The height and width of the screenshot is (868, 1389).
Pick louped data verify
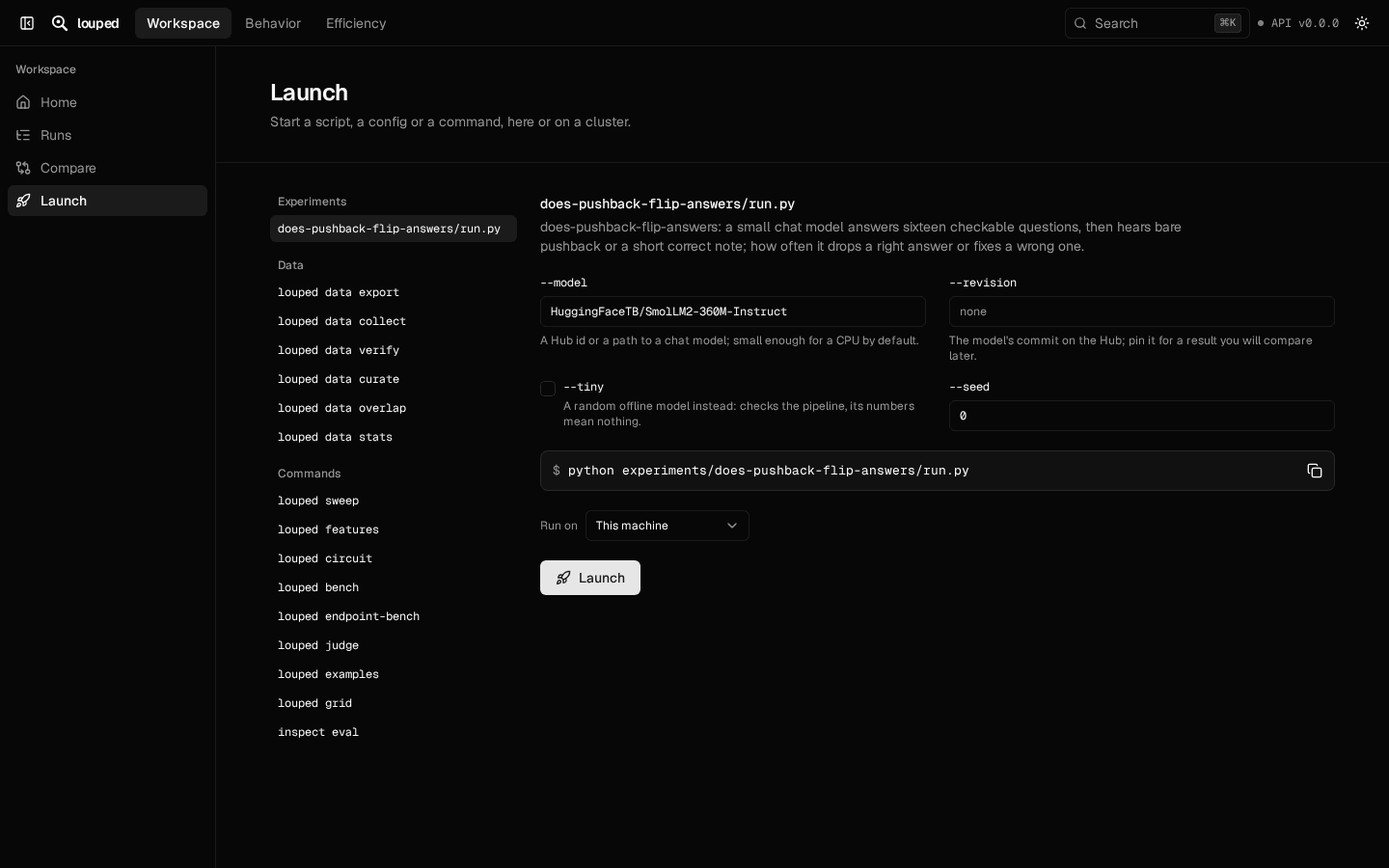[394, 350]
